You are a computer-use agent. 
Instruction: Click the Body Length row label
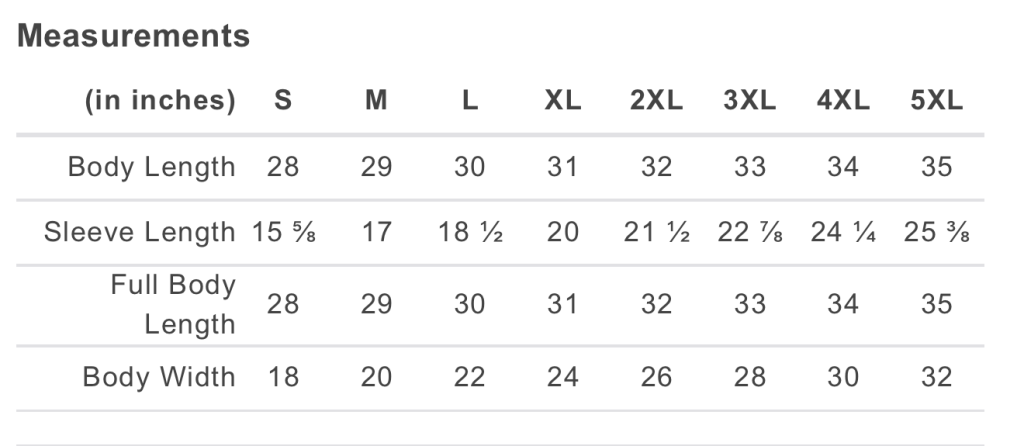coord(151,166)
